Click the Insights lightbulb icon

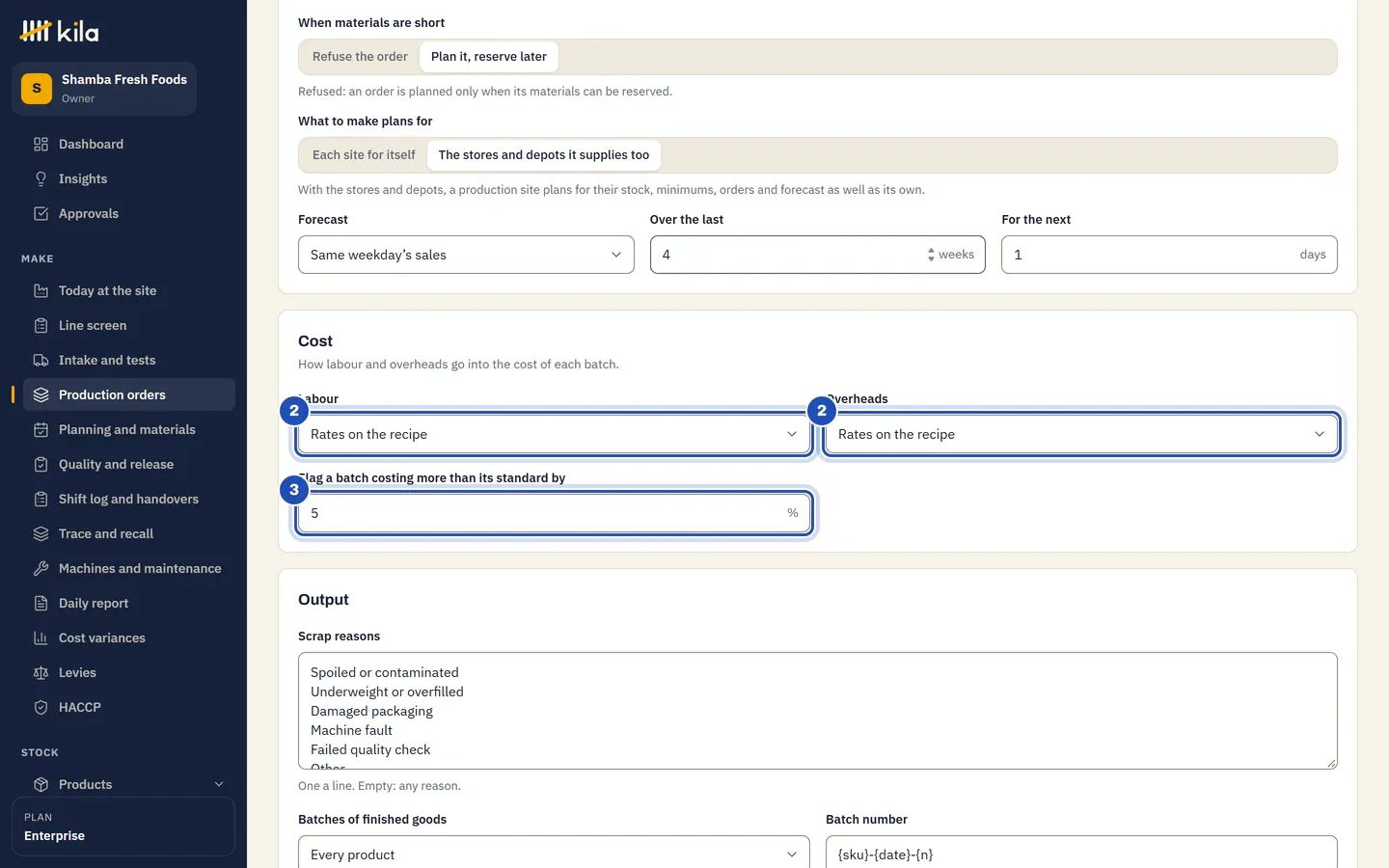pos(41,178)
